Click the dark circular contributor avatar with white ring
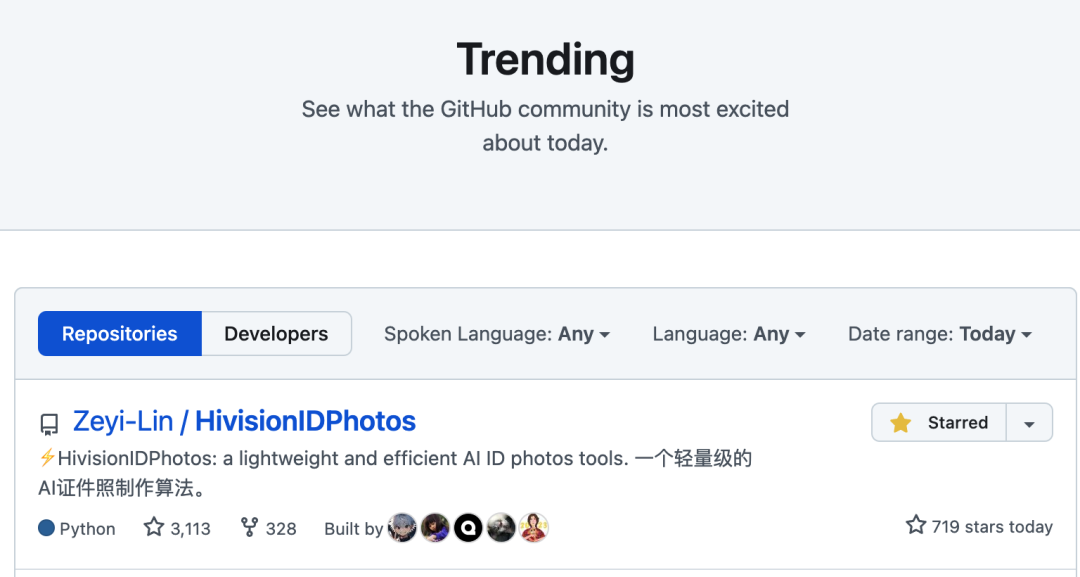1080x577 pixels. pos(469,527)
